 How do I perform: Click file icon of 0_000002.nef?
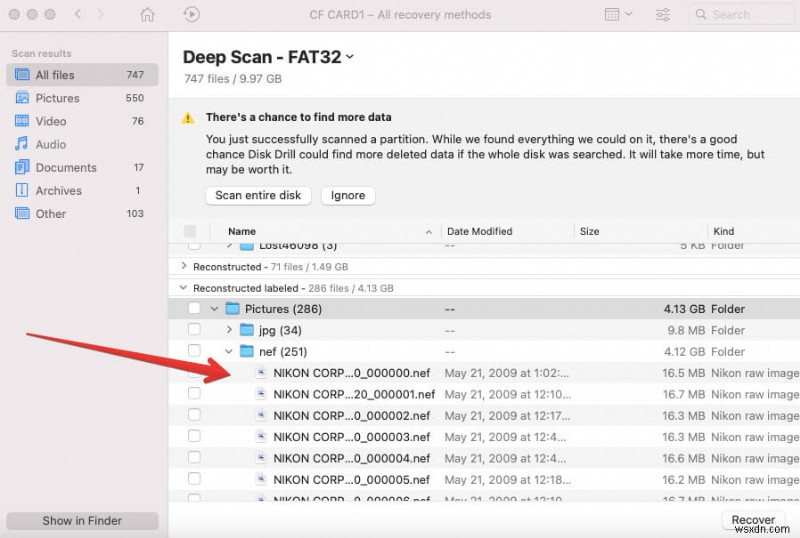click(x=261, y=415)
